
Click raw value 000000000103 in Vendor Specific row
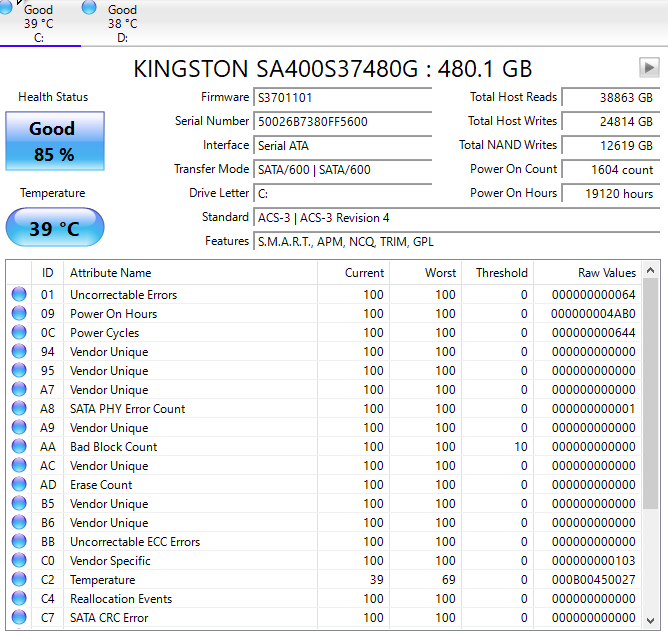(x=593, y=561)
